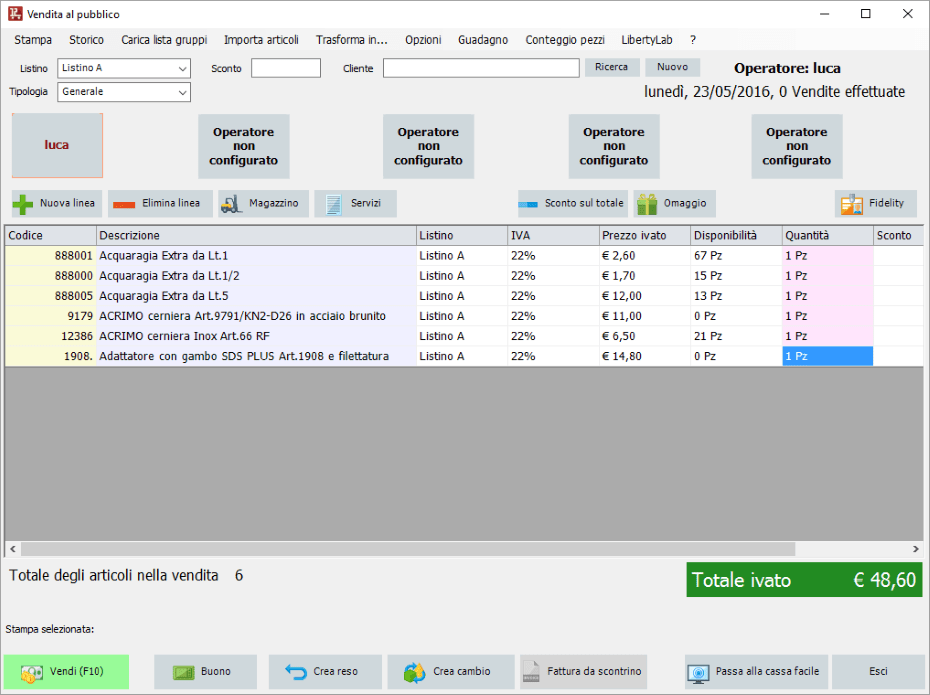Click the scroll left arrow of table
930x695 pixels.
pos(12,549)
